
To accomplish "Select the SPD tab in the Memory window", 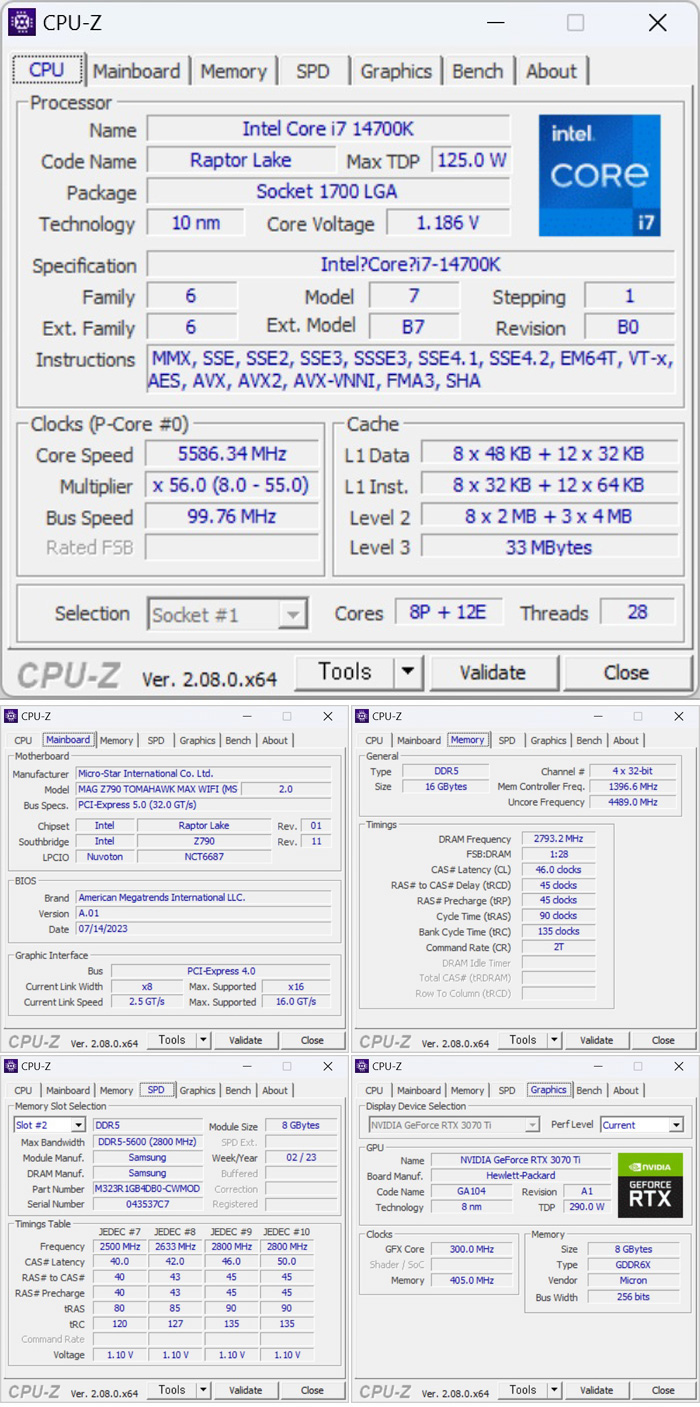I will pos(507,740).
